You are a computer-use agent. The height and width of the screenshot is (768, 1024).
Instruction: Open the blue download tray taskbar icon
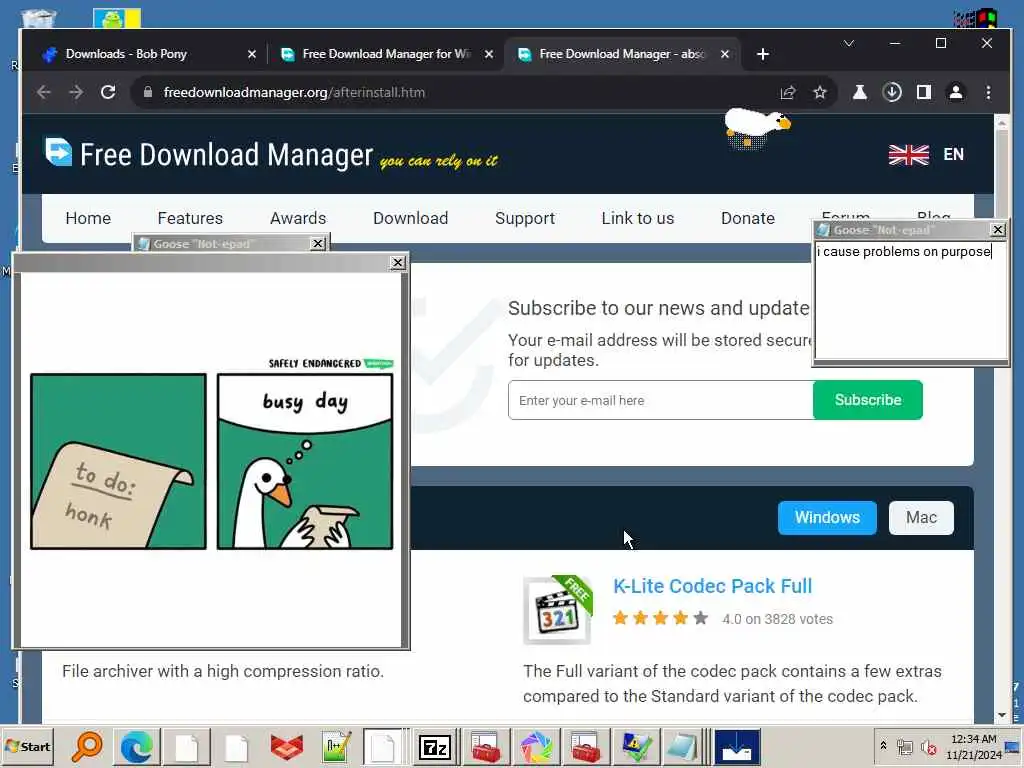pos(737,746)
